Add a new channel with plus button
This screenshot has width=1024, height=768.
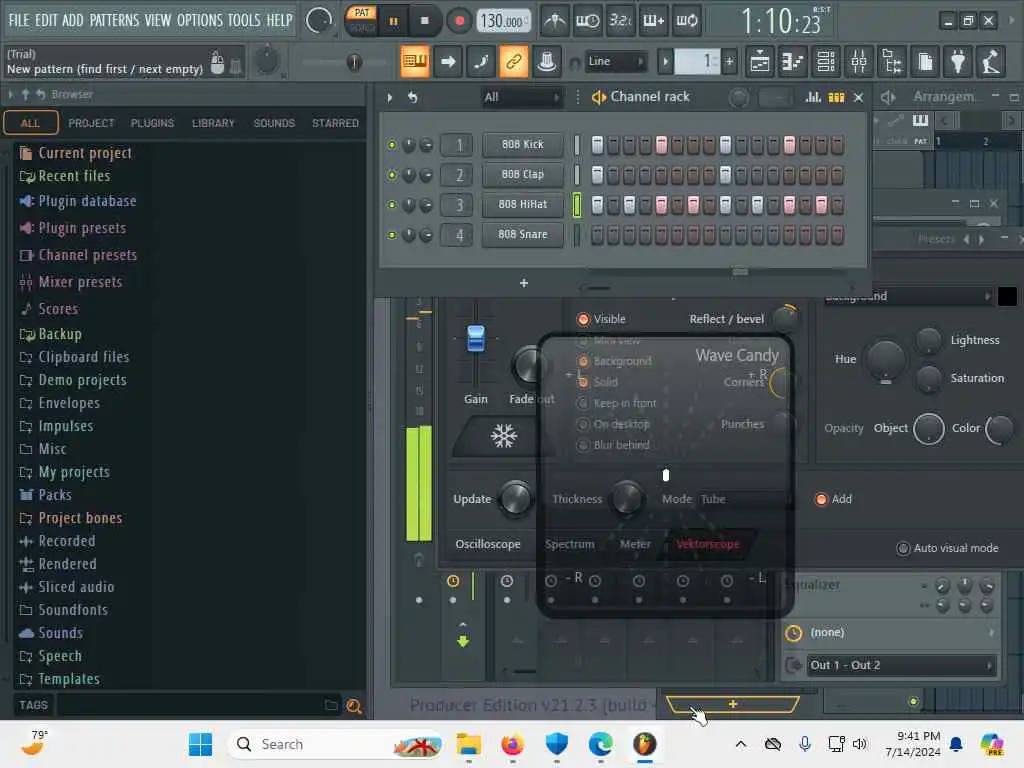click(x=524, y=283)
